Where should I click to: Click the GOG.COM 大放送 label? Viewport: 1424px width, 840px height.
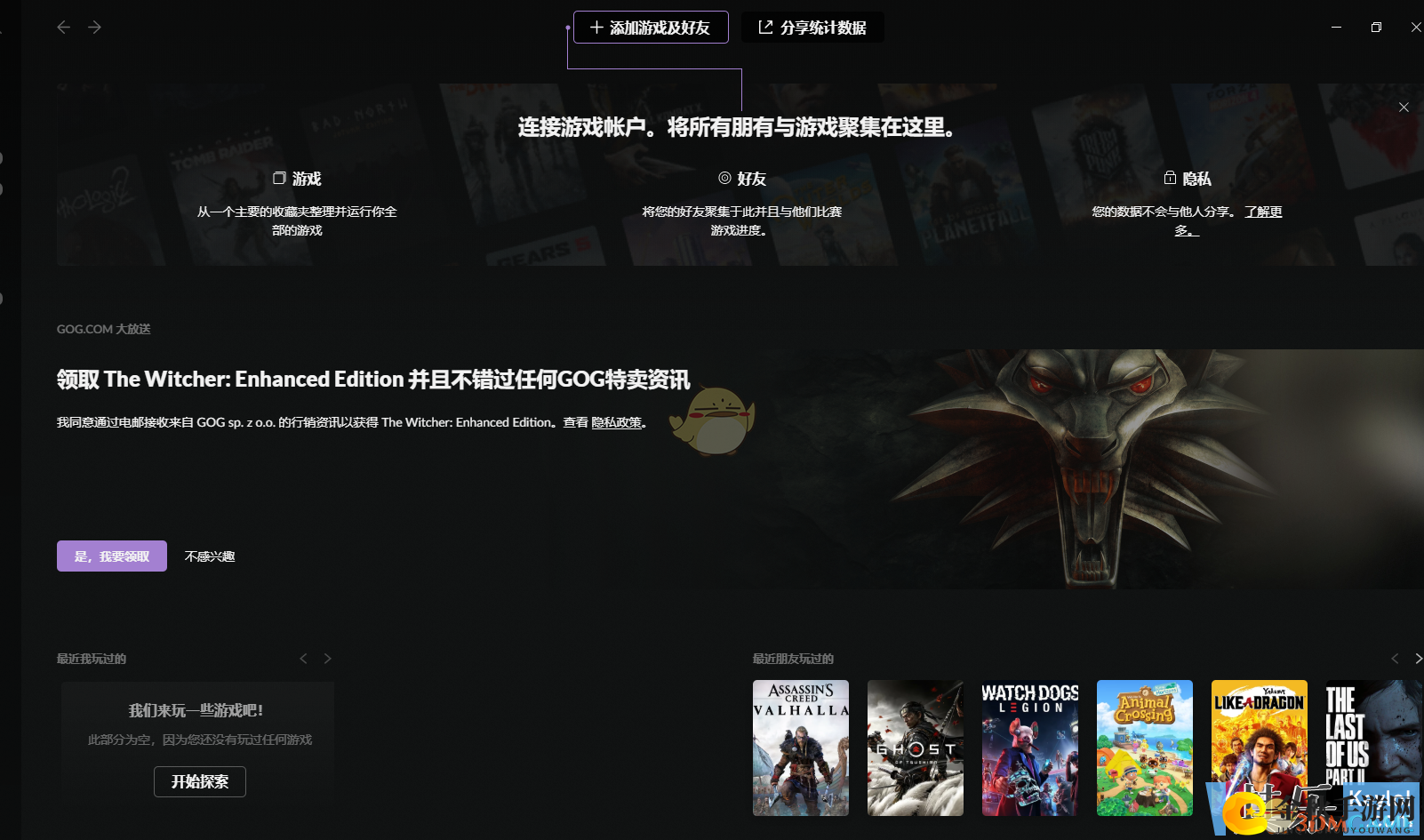tap(104, 329)
